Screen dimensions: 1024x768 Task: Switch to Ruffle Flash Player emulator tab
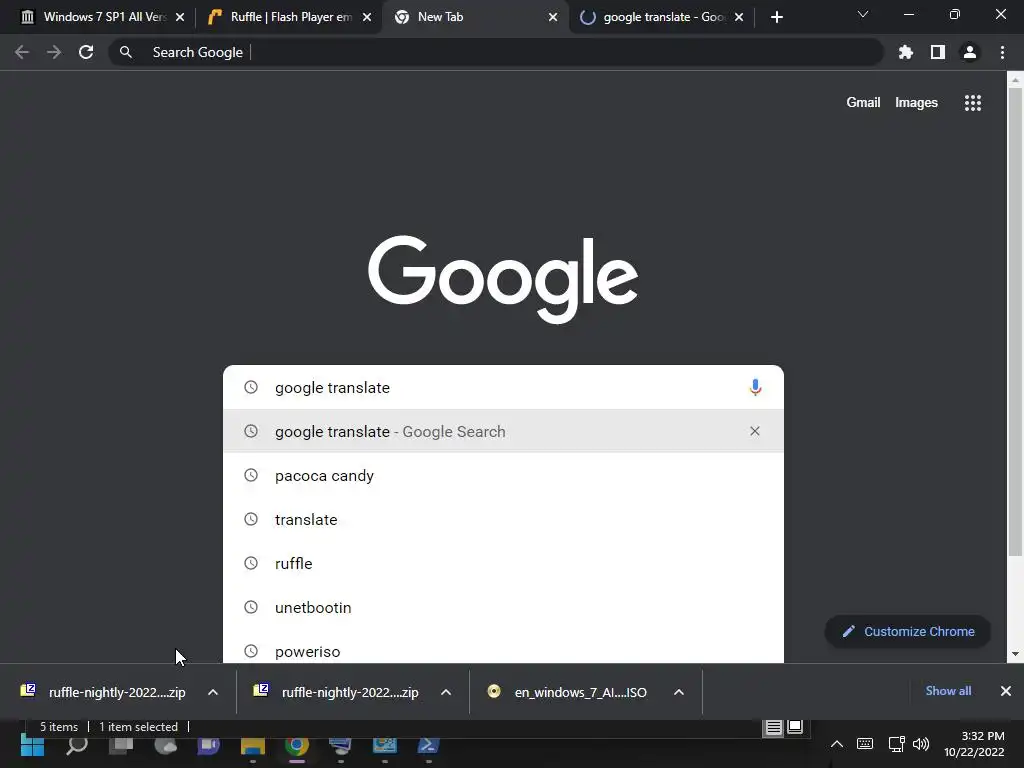287,17
